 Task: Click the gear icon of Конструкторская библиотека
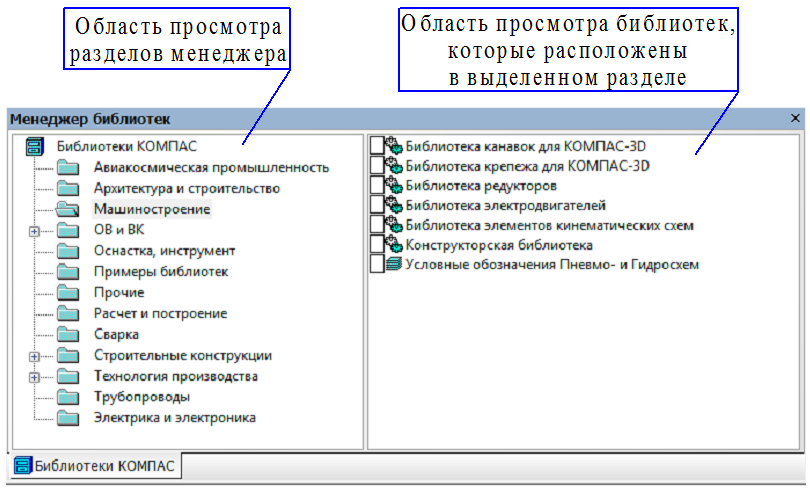point(394,245)
